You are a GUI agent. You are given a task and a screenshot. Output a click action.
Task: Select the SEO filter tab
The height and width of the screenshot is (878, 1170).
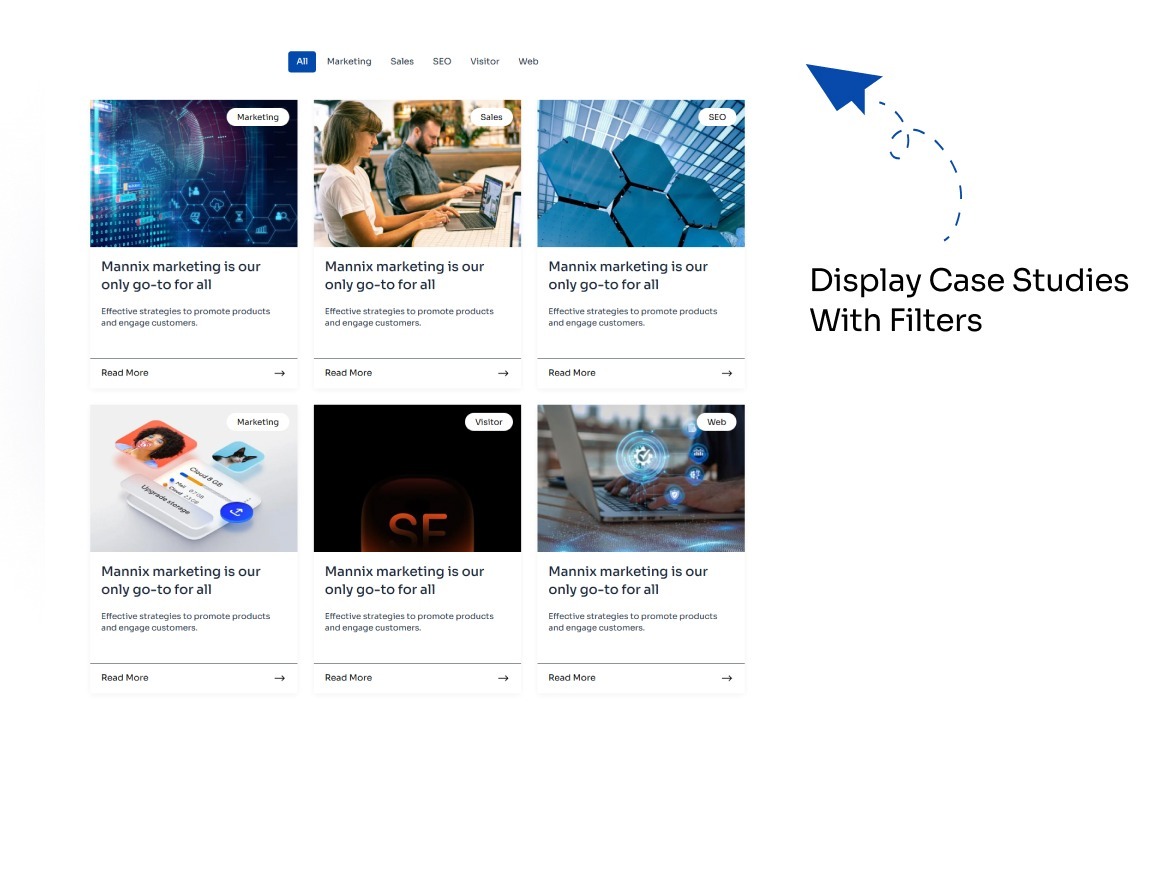coord(441,61)
